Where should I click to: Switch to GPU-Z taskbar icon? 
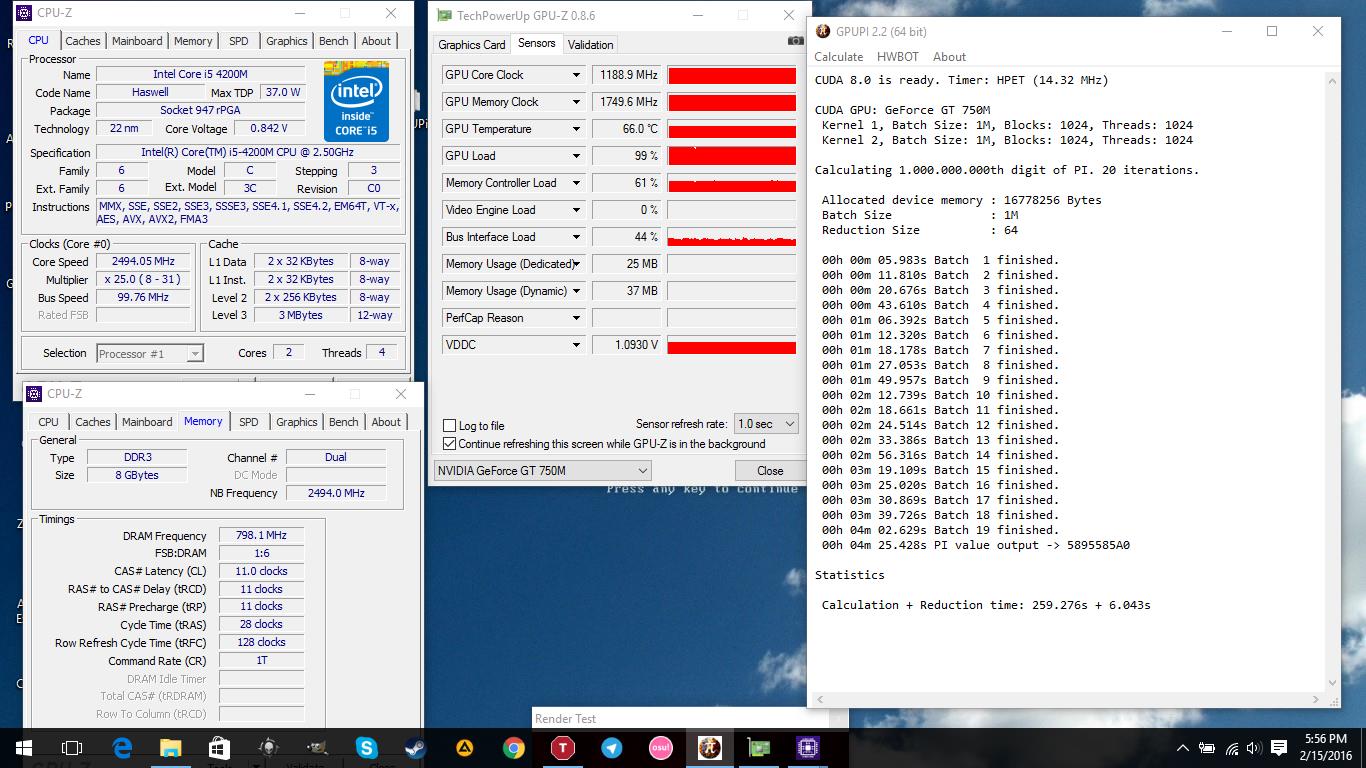coord(759,748)
